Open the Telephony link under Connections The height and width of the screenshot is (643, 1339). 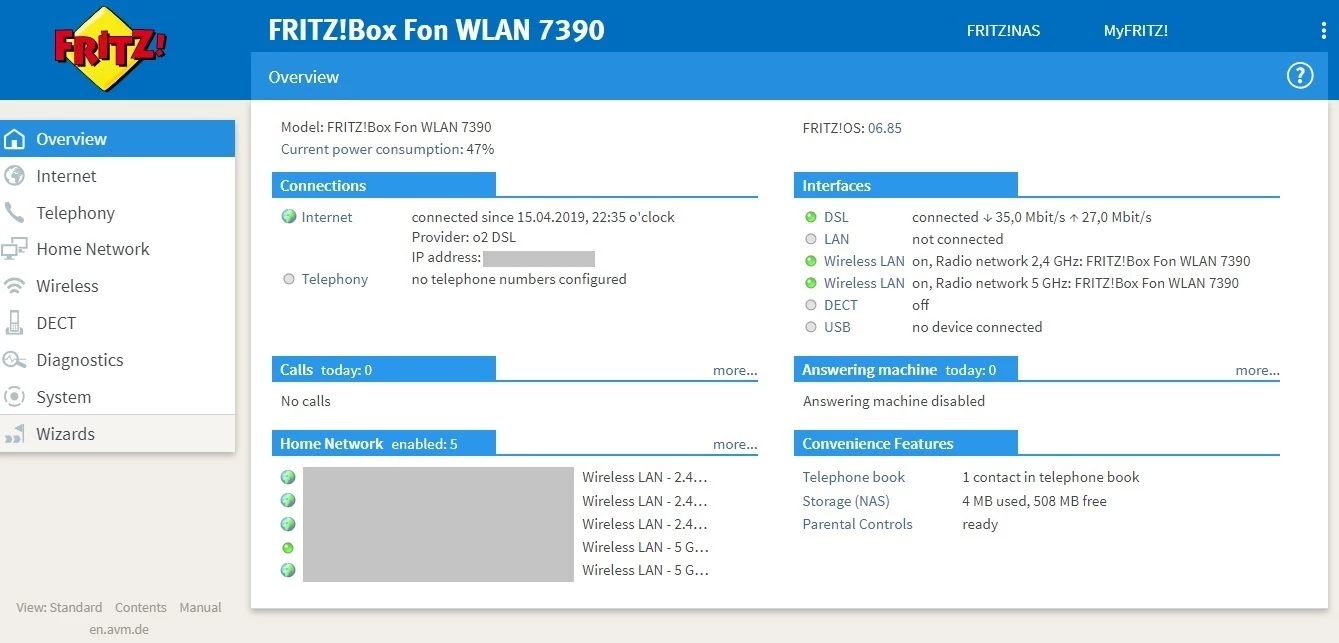pyautogui.click(x=335, y=279)
